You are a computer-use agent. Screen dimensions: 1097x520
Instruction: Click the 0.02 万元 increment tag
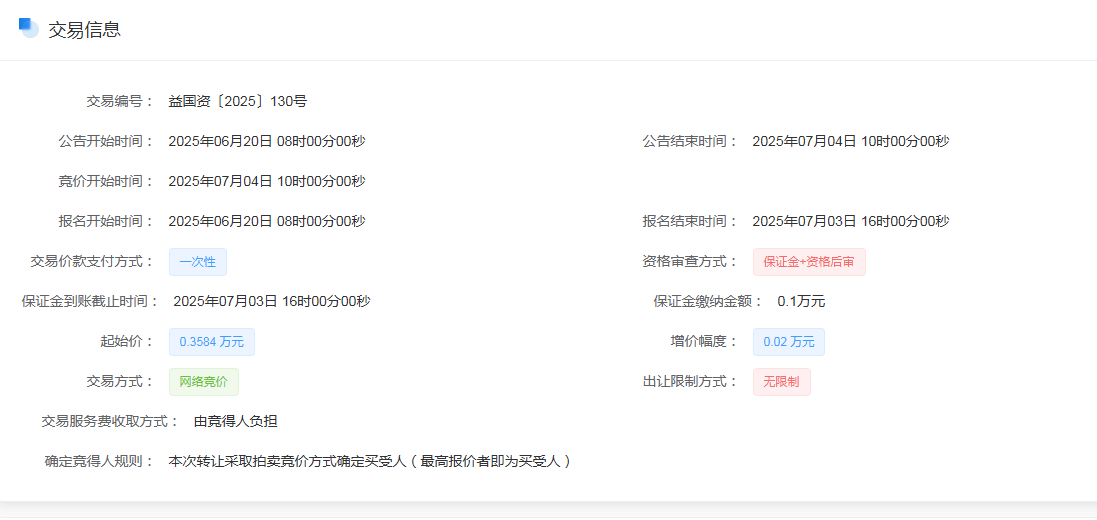(x=788, y=342)
